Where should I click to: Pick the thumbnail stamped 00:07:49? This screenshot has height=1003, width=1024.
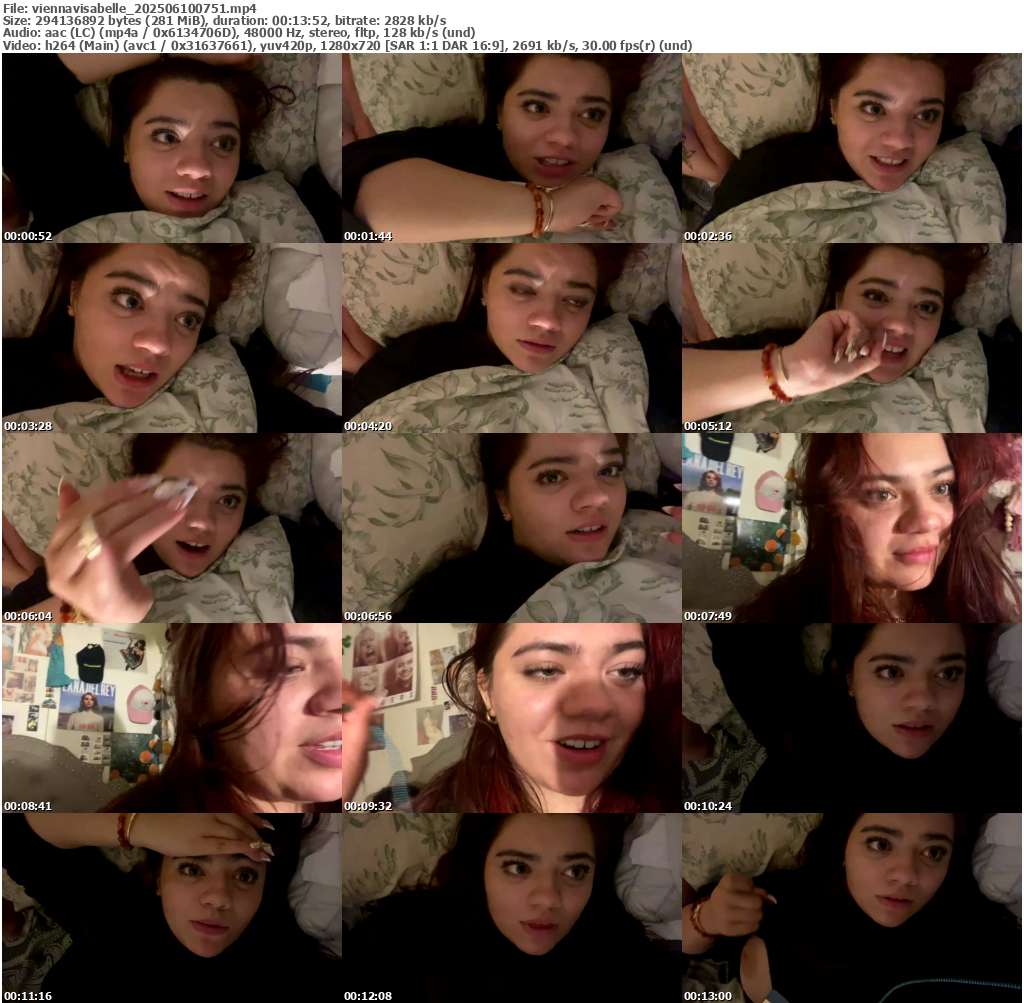(x=852, y=528)
